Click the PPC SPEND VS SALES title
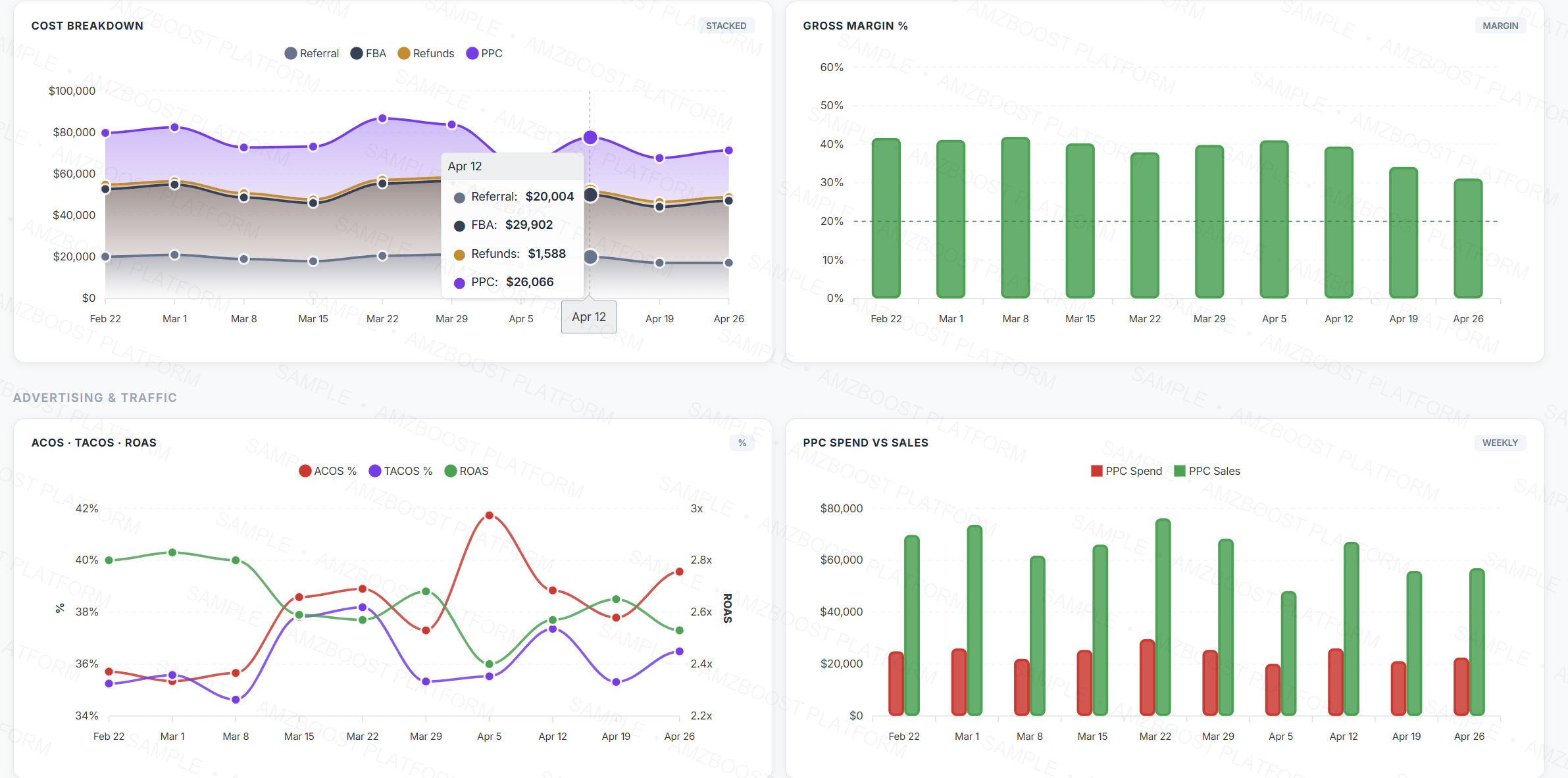The height and width of the screenshot is (778, 1568). click(x=866, y=443)
